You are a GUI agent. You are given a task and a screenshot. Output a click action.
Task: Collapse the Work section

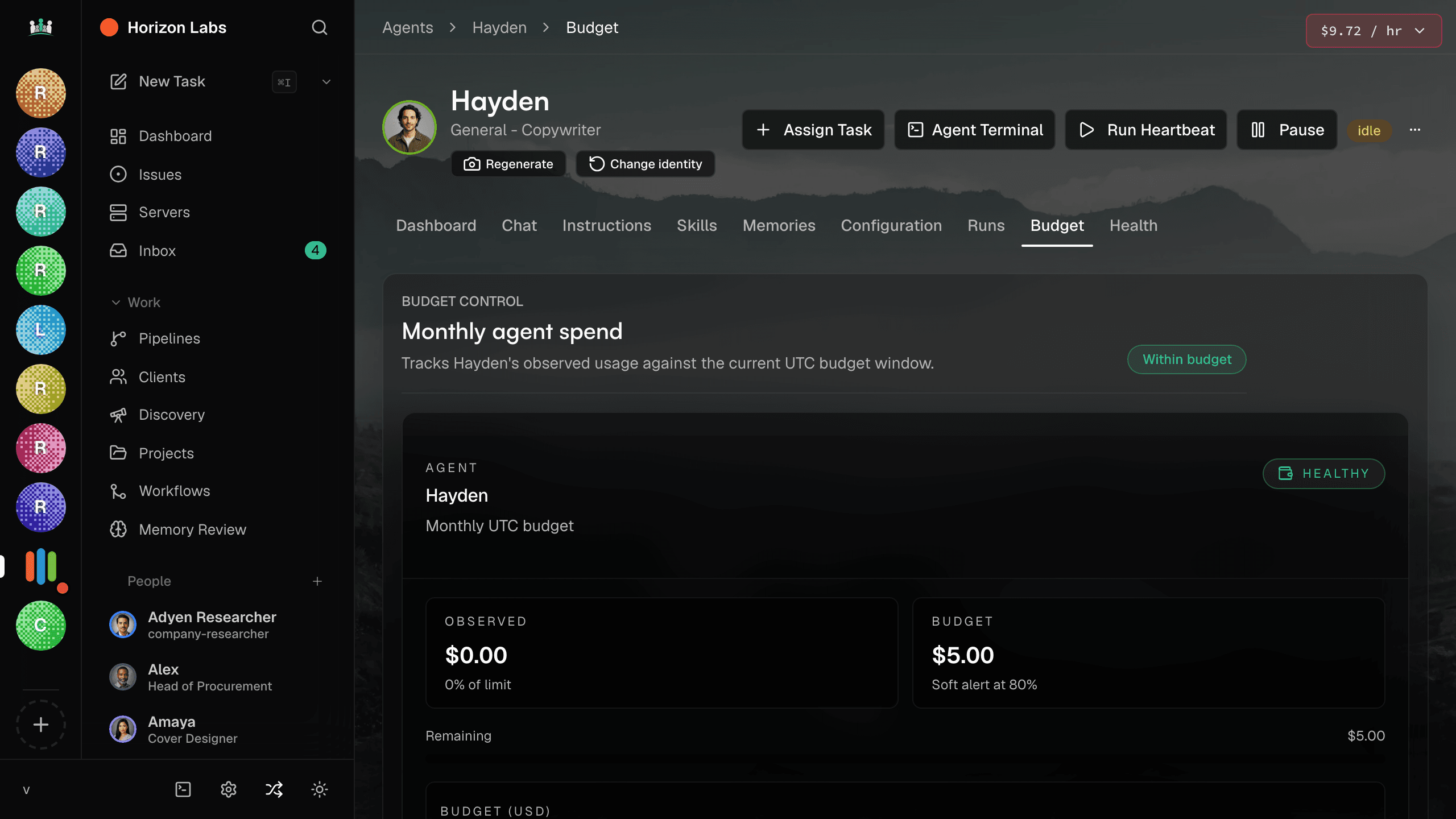coord(136,303)
